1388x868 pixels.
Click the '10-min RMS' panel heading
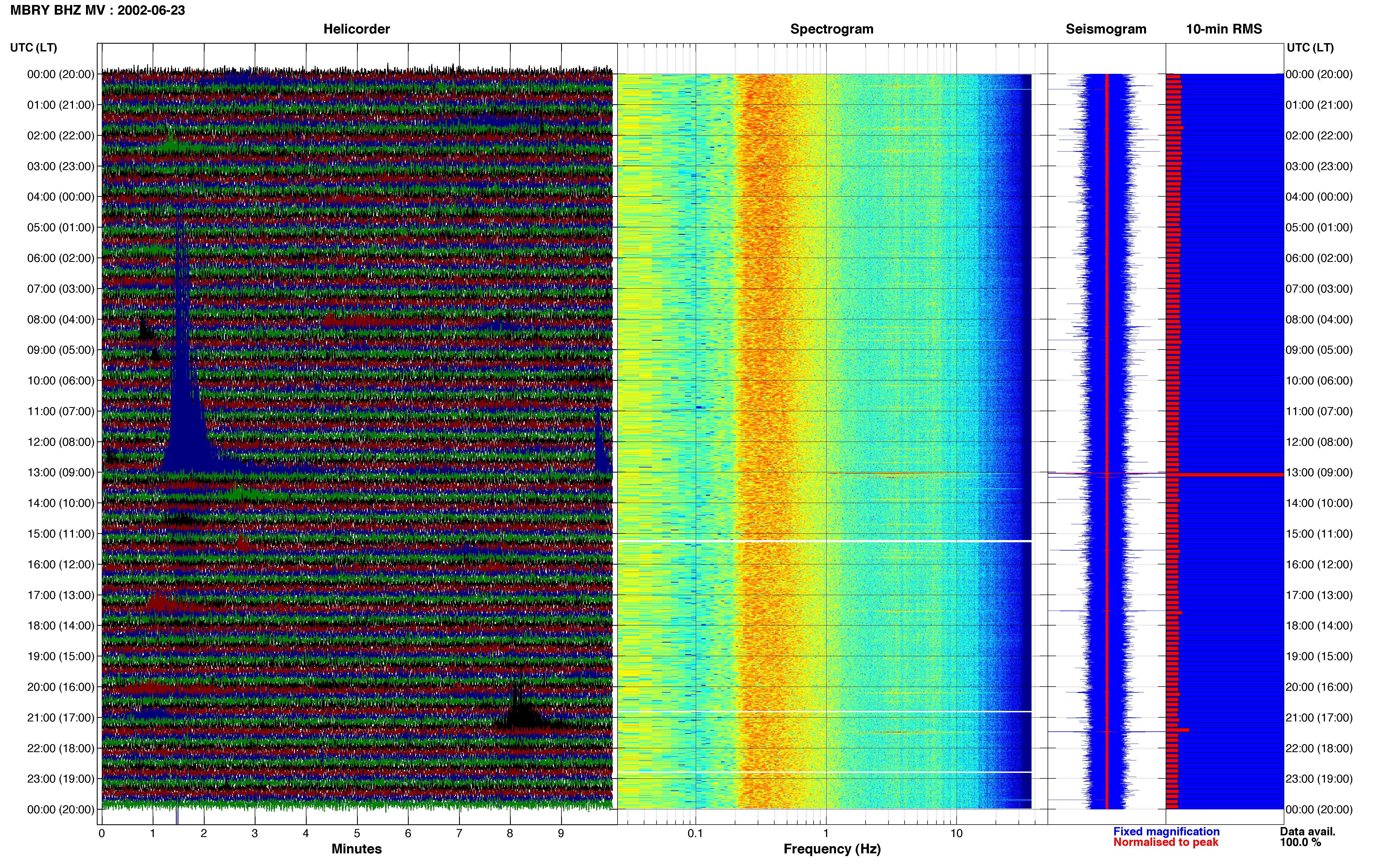pyautogui.click(x=1224, y=29)
